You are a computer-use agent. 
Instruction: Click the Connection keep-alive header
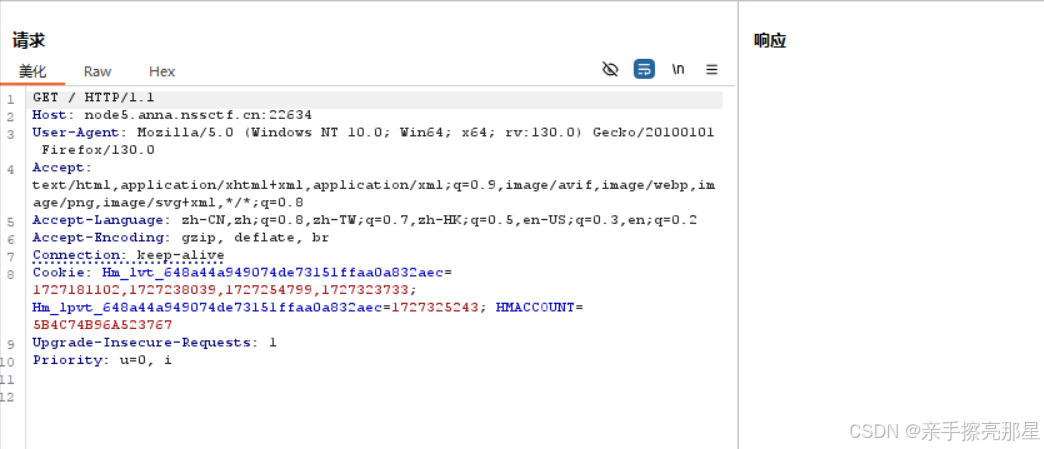(128, 255)
